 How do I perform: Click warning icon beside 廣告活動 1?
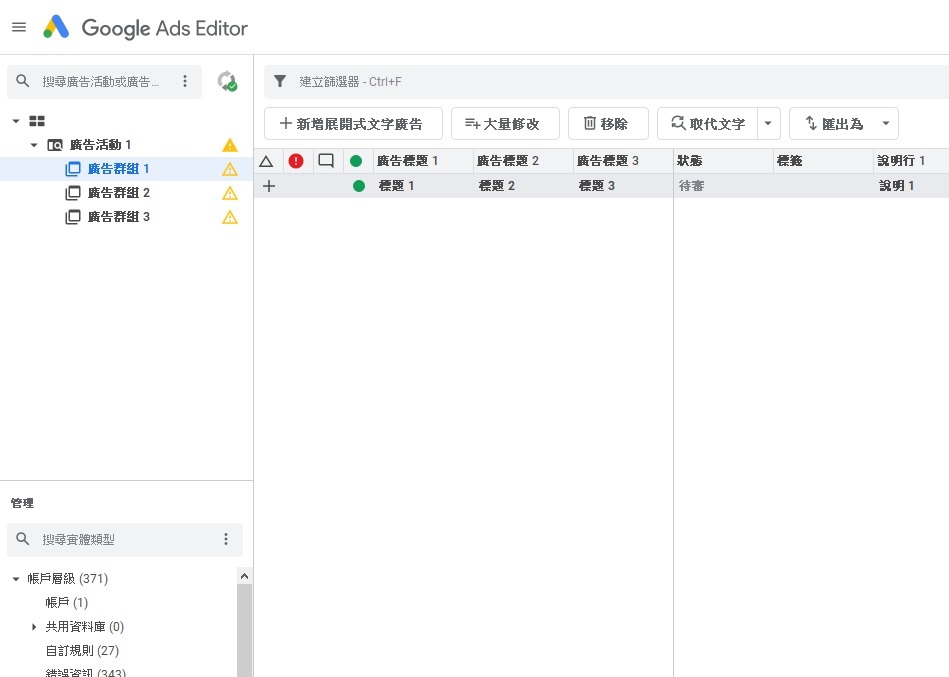click(230, 145)
